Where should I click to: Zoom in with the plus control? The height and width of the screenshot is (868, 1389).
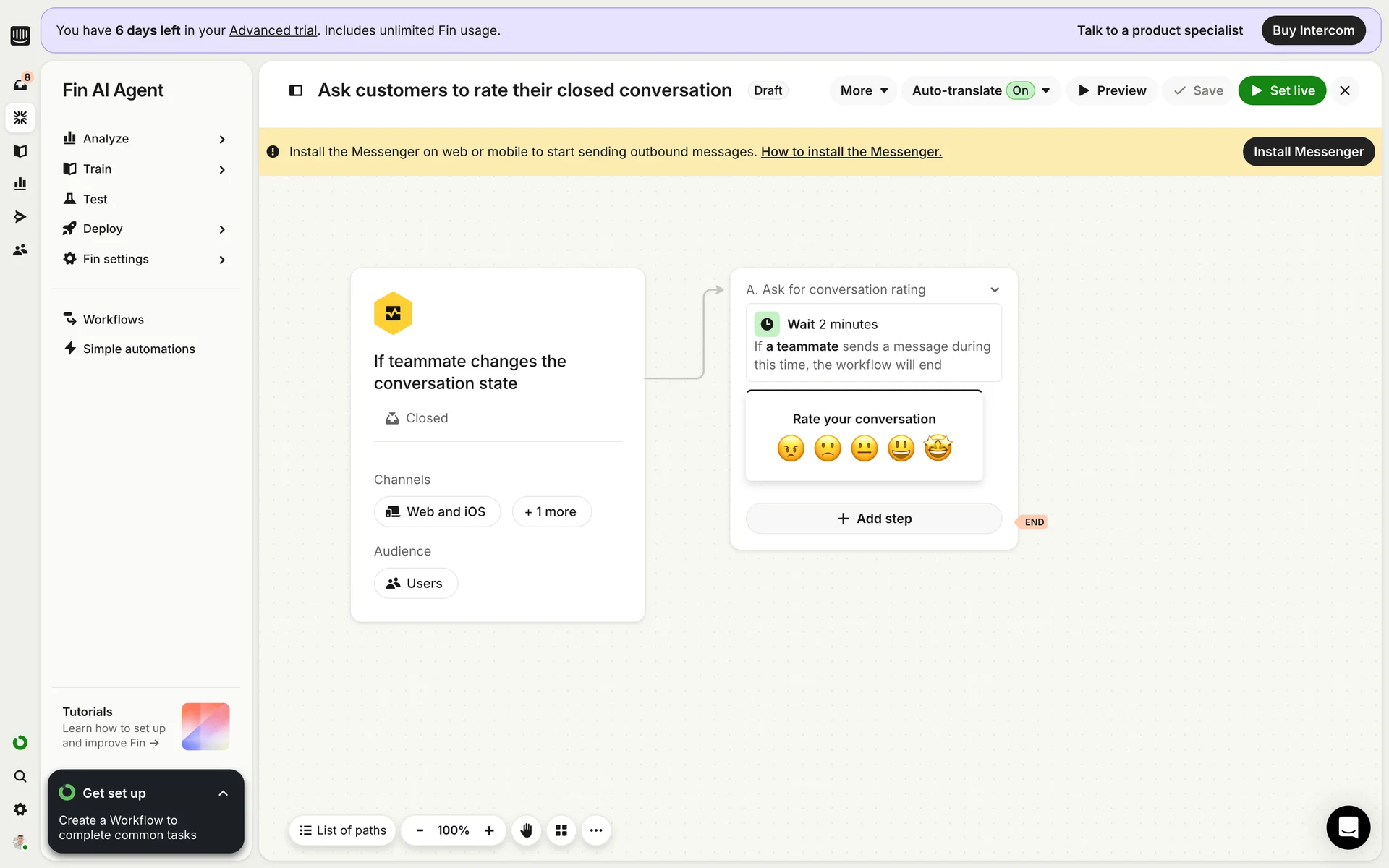point(489,830)
